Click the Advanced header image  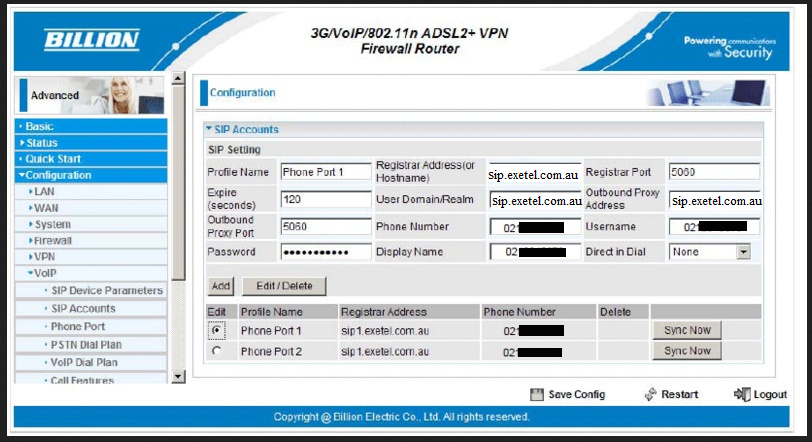(91, 95)
